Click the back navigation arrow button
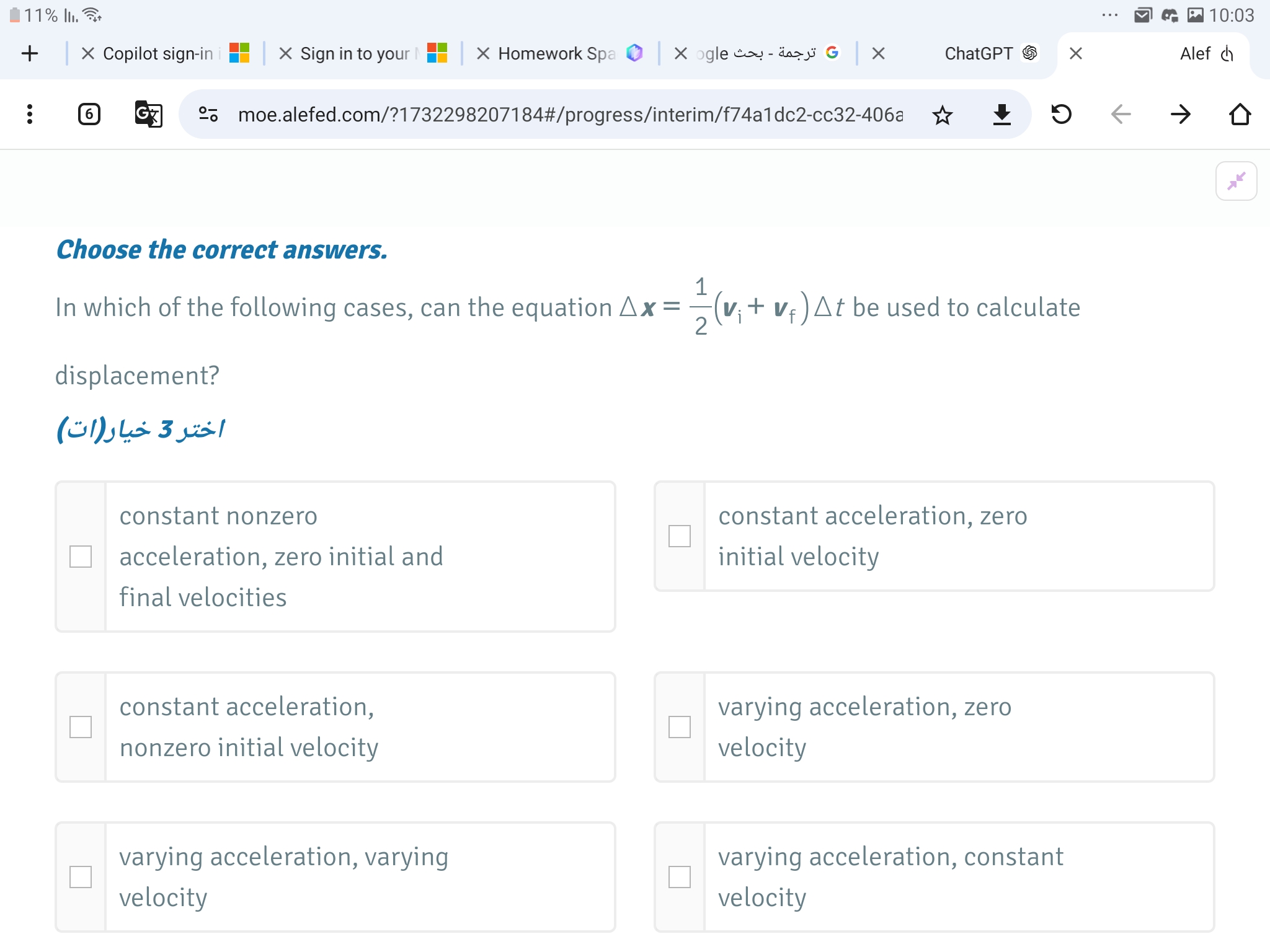Screen dimensions: 1270x952 click(x=1122, y=113)
